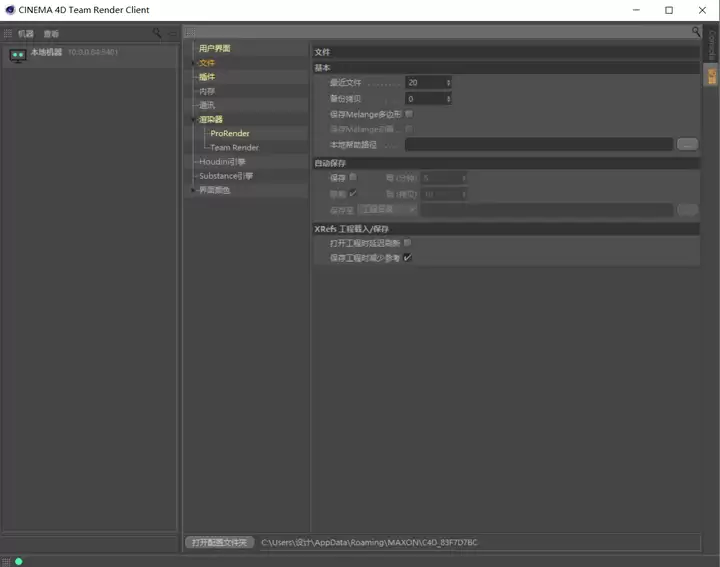Select the 通讯 category

tap(207, 105)
